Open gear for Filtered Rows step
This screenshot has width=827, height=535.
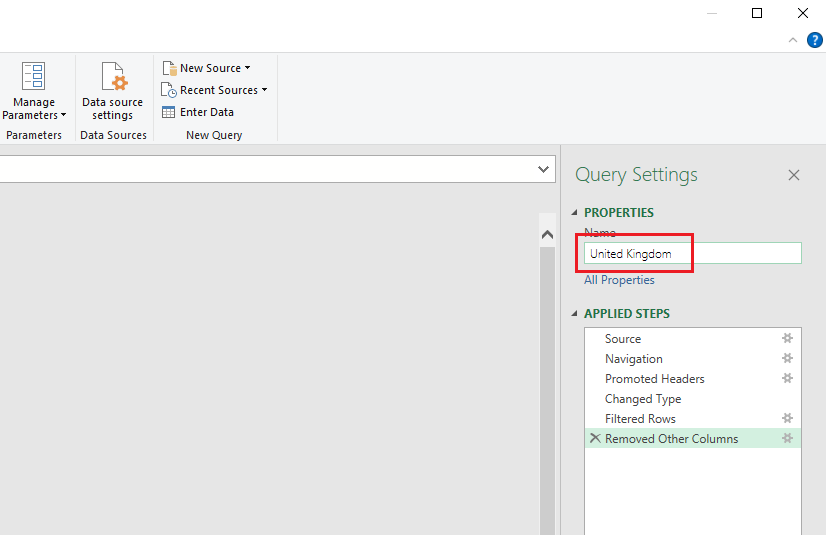tap(787, 419)
